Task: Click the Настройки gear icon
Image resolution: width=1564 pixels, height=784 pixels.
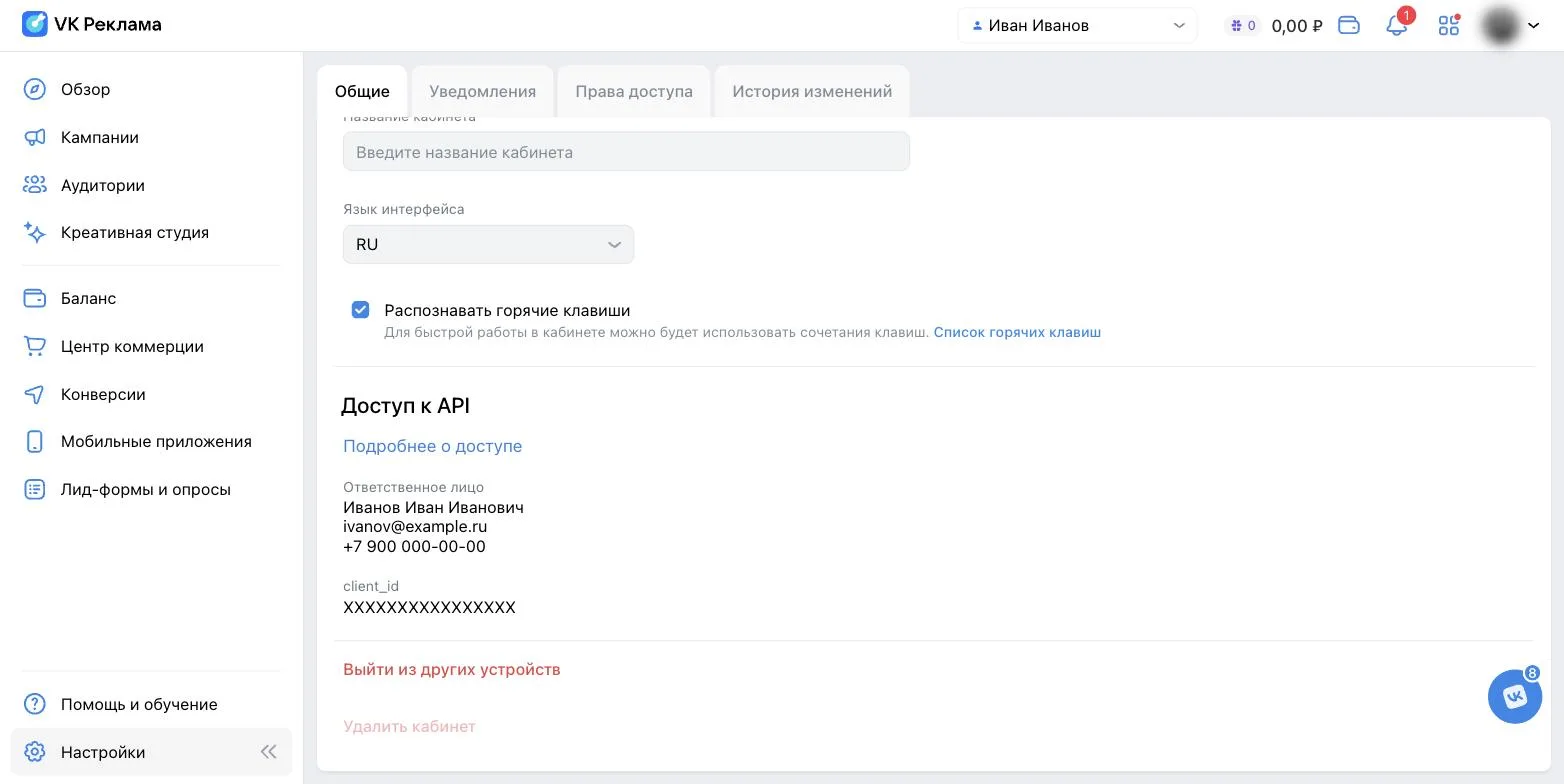Action: click(35, 752)
